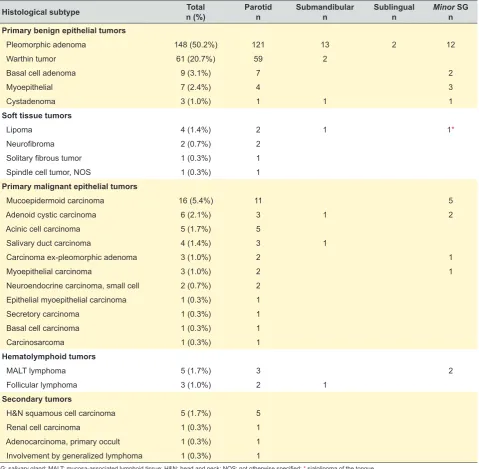
Task: Click Warthin tumor parotid value '59'
Action: (x=258, y=59)
